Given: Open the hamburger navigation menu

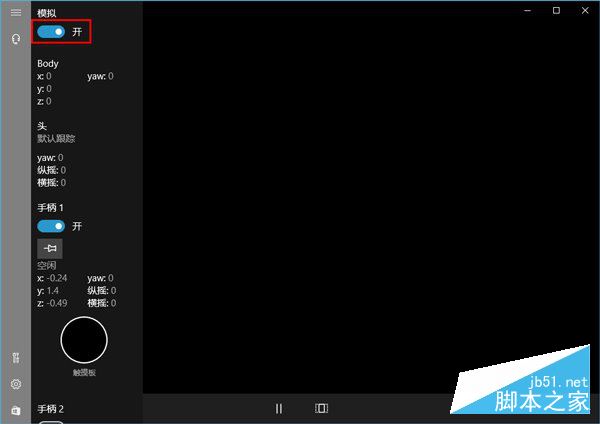Looking at the screenshot, I should click(x=15, y=12).
